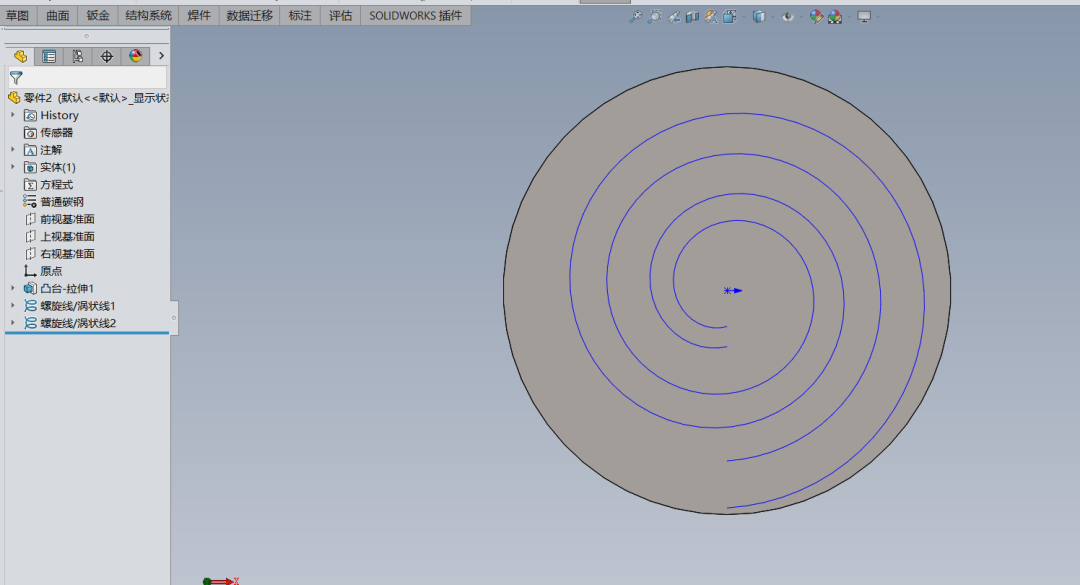The width and height of the screenshot is (1080, 585).
Task: Open the SOLIDWORKS 插件 tab
Action: point(415,16)
